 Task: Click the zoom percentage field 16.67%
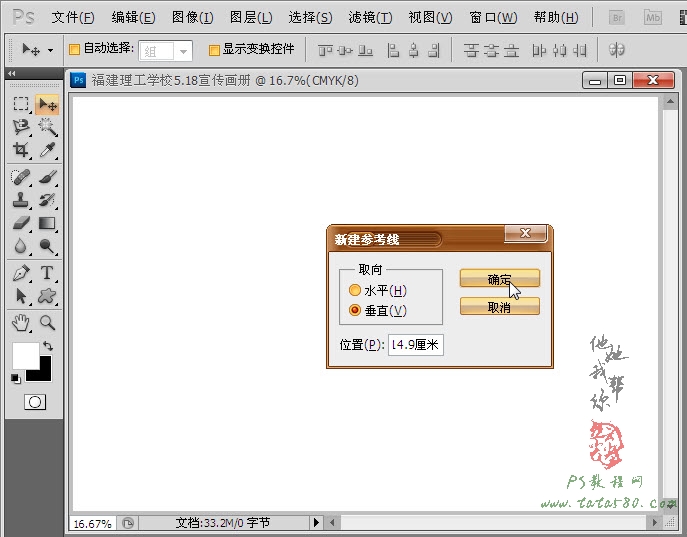pos(92,523)
